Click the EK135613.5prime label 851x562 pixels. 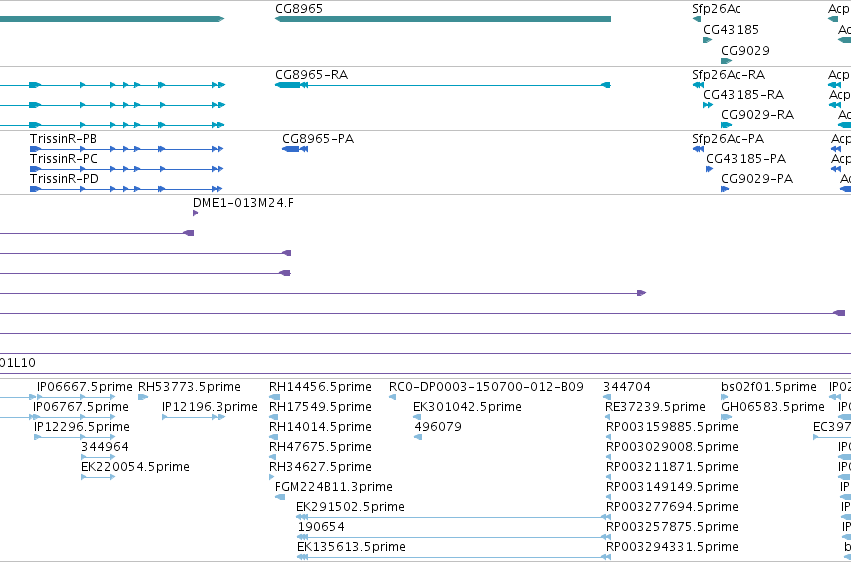351,547
